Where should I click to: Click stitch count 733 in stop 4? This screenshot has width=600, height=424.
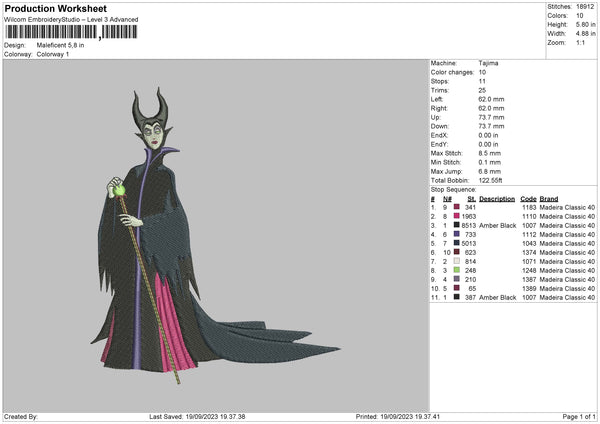point(470,235)
